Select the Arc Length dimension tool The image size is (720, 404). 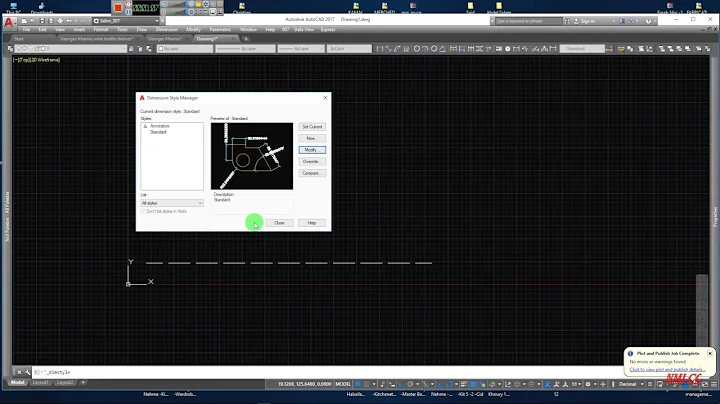(397, 49)
